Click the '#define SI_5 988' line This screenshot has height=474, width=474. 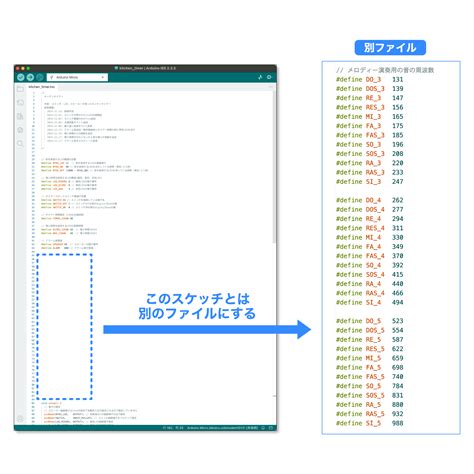coord(369,423)
